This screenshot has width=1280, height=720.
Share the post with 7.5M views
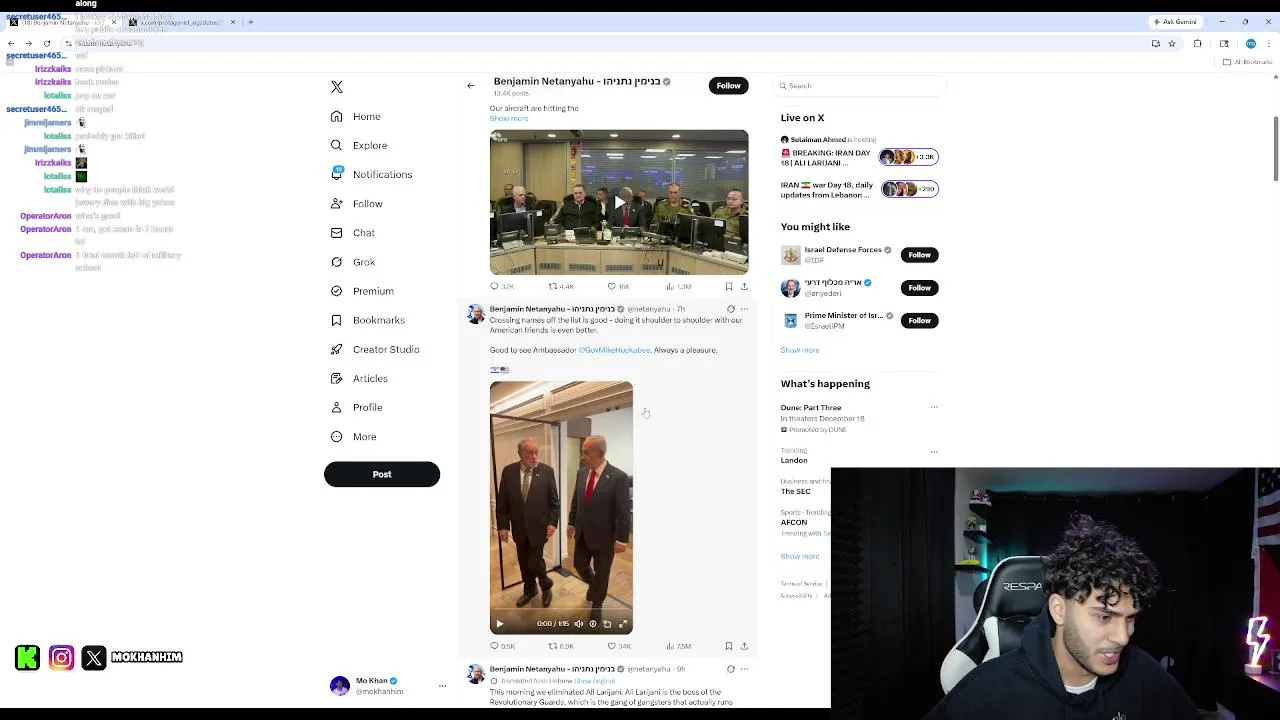point(744,646)
